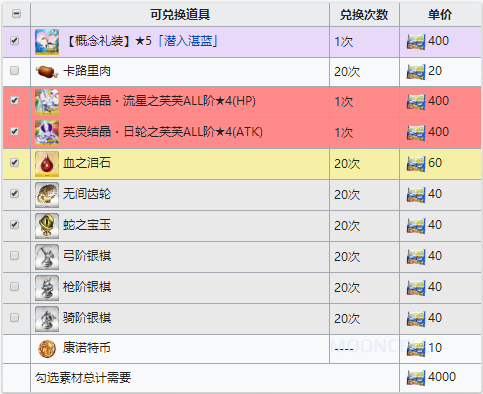Open the 潜入湛蓝 craft essence link
483x394 pixels.
click(188, 41)
